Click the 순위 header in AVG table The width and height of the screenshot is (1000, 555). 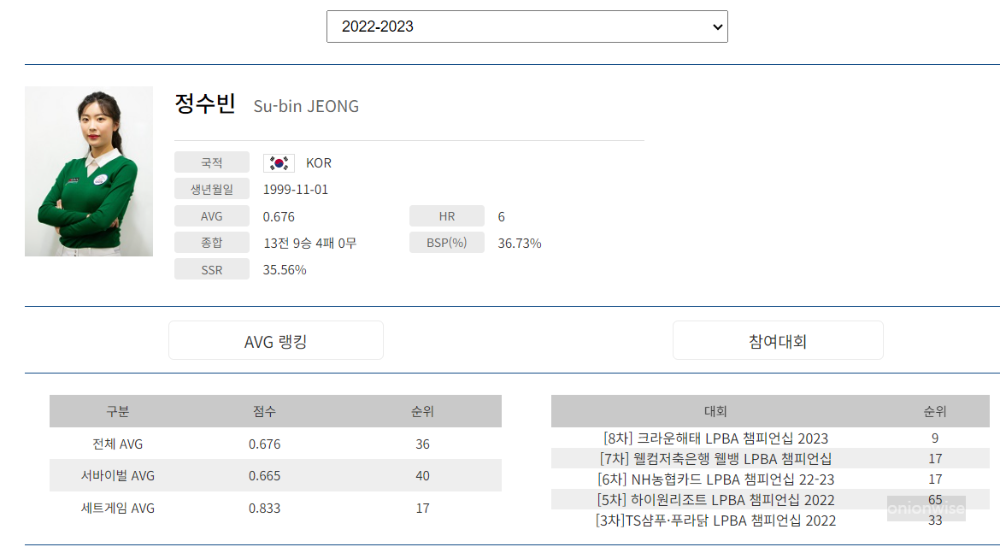click(422, 411)
